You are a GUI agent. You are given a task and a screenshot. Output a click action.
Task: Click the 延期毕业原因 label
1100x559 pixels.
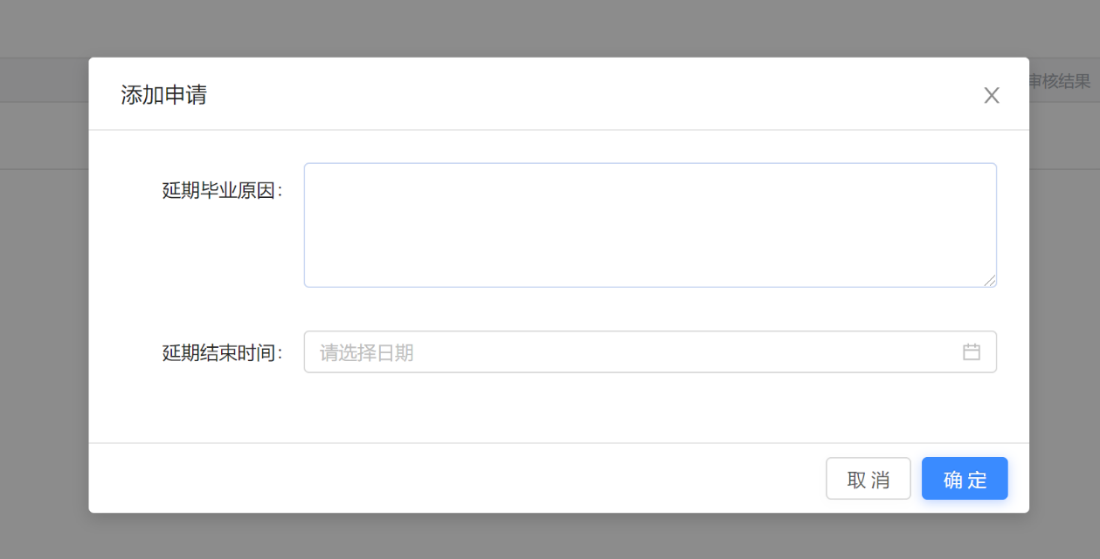tap(221, 190)
